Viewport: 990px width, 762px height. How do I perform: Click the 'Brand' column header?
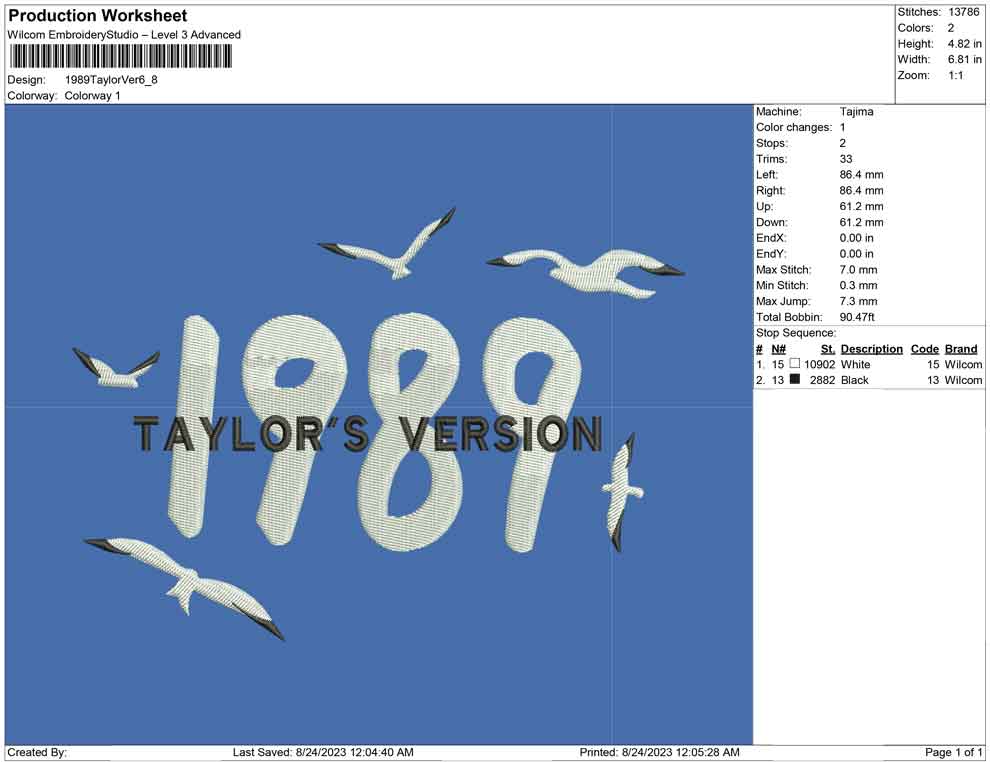pos(961,349)
